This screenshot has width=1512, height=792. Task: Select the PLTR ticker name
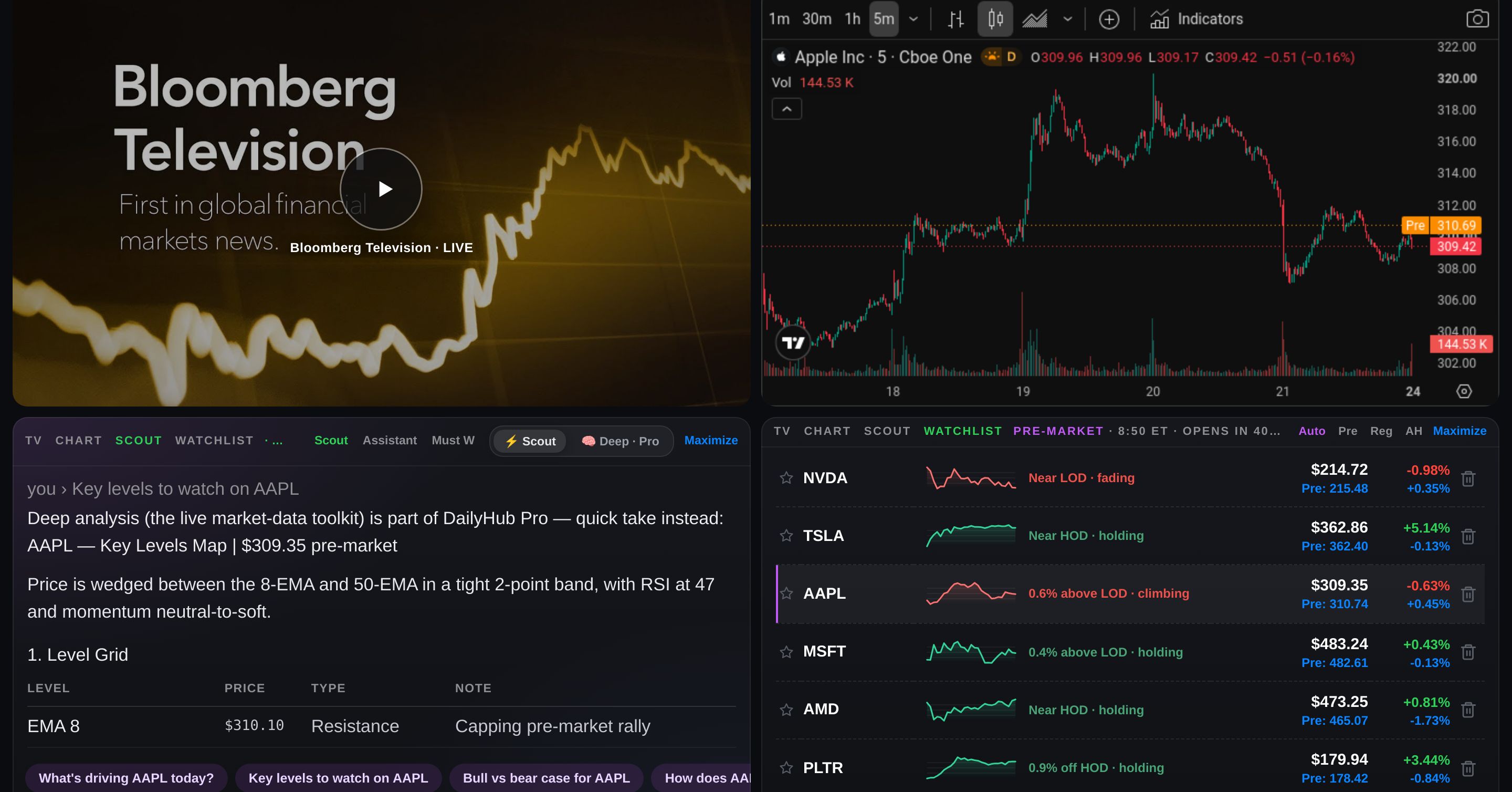(x=823, y=767)
